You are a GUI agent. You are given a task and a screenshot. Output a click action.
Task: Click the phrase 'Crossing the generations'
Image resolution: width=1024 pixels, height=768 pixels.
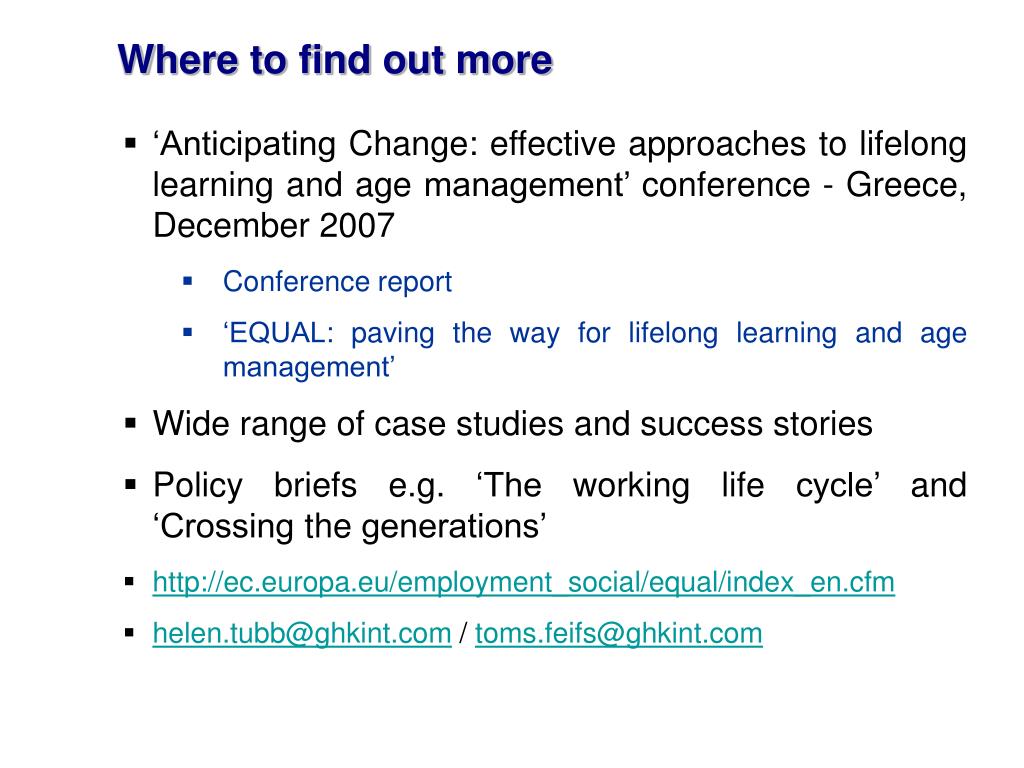pos(349,526)
